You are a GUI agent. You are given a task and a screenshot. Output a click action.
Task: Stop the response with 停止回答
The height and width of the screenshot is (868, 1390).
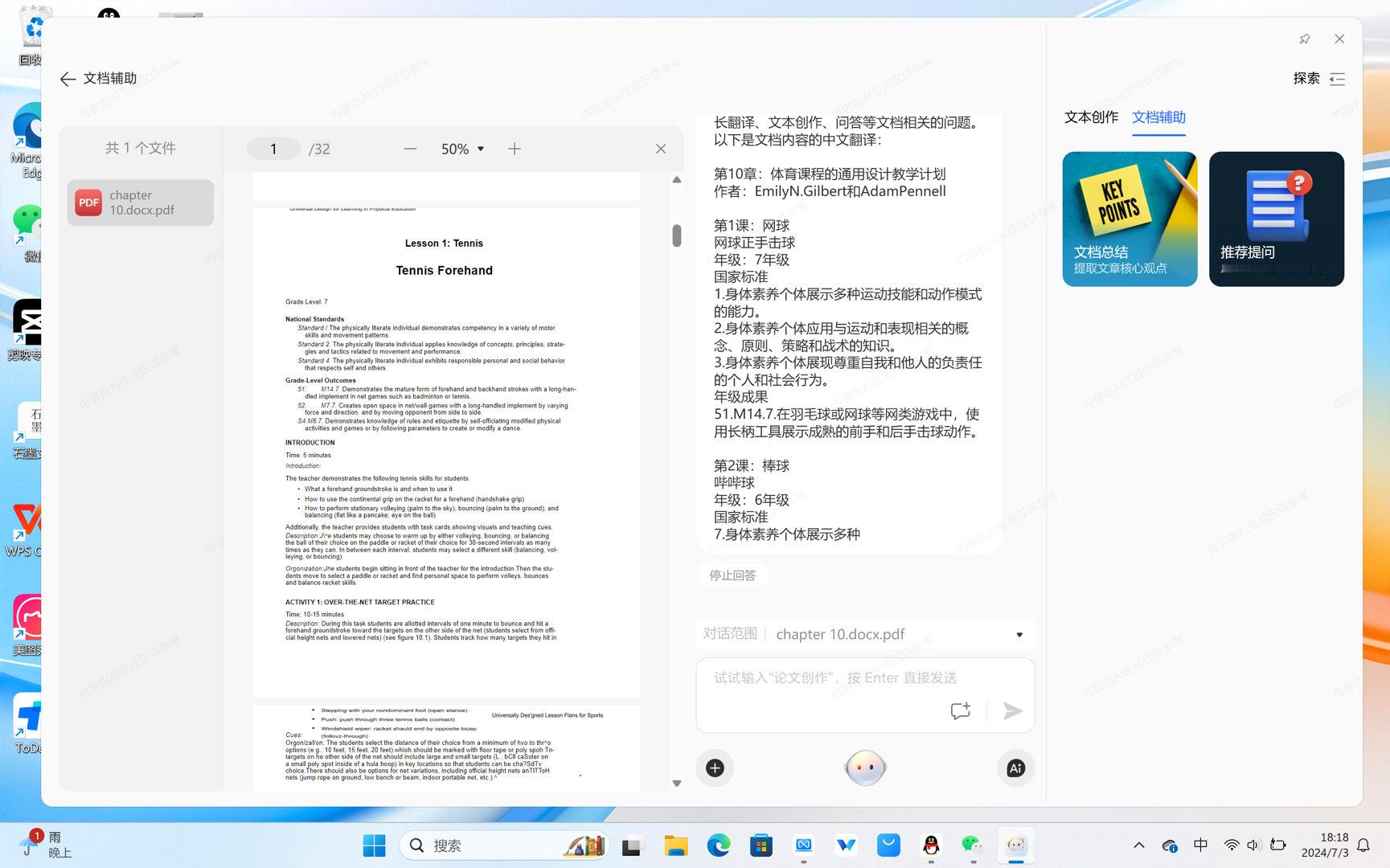tap(732, 575)
